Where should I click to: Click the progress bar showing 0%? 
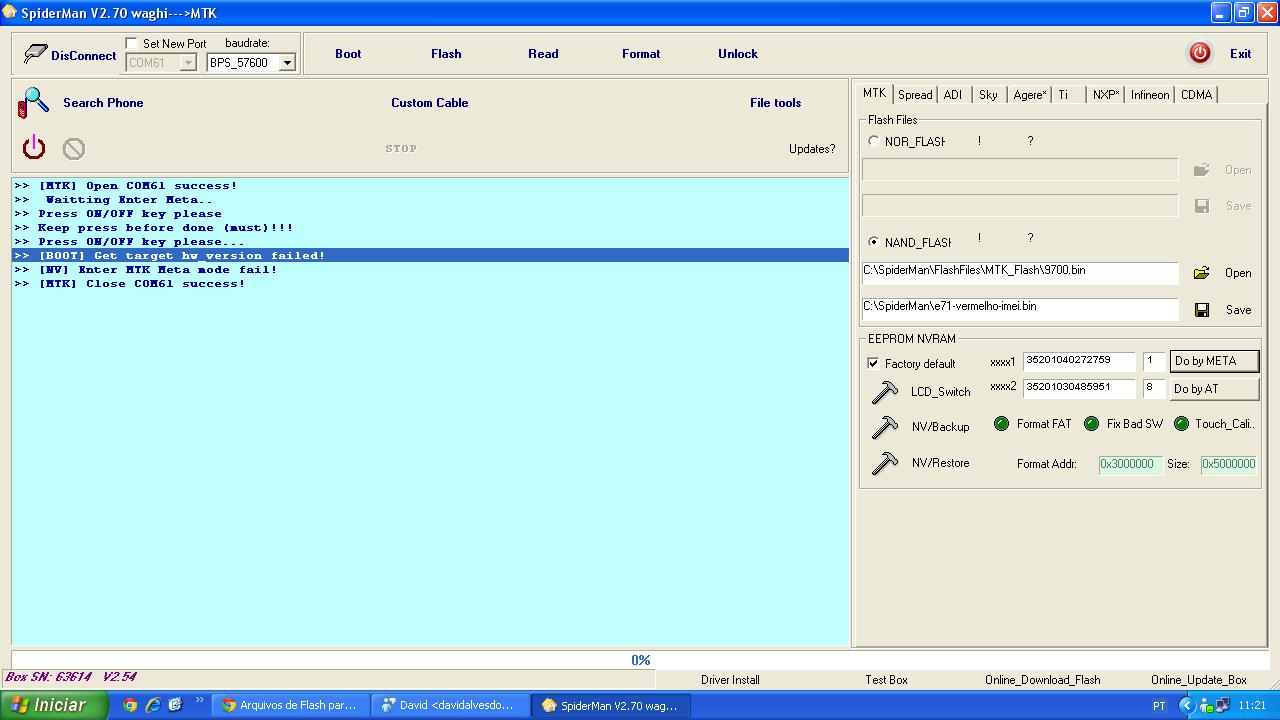(640, 660)
